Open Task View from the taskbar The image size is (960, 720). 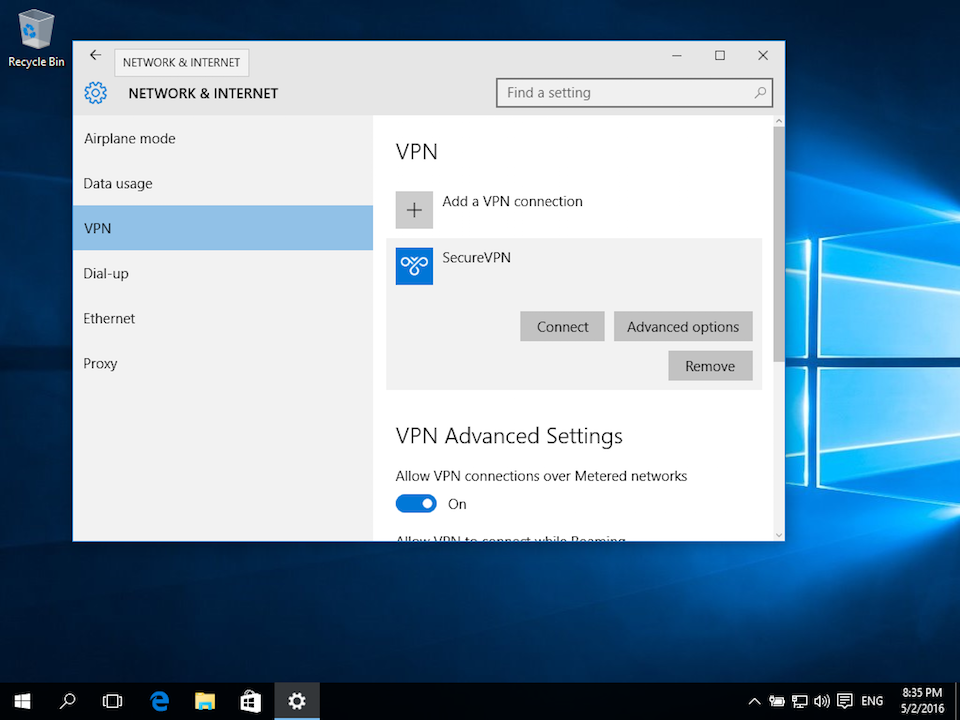click(113, 701)
